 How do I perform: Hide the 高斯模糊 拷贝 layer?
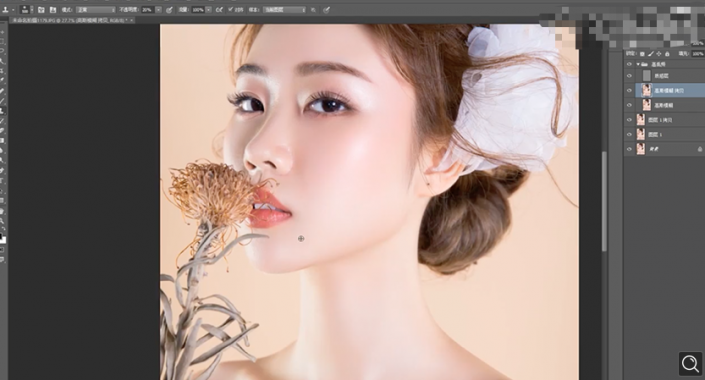tap(629, 90)
